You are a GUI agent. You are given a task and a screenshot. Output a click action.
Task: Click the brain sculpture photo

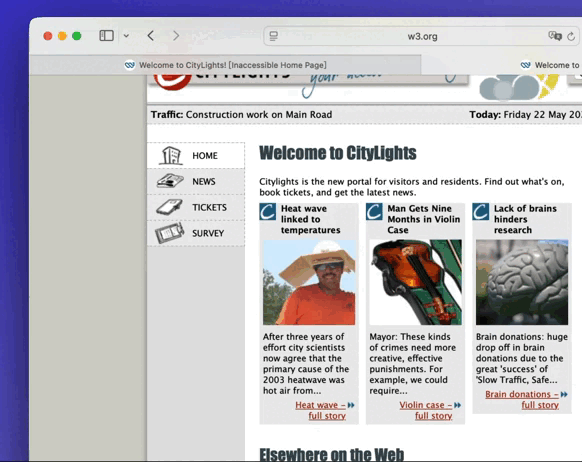pos(522,282)
